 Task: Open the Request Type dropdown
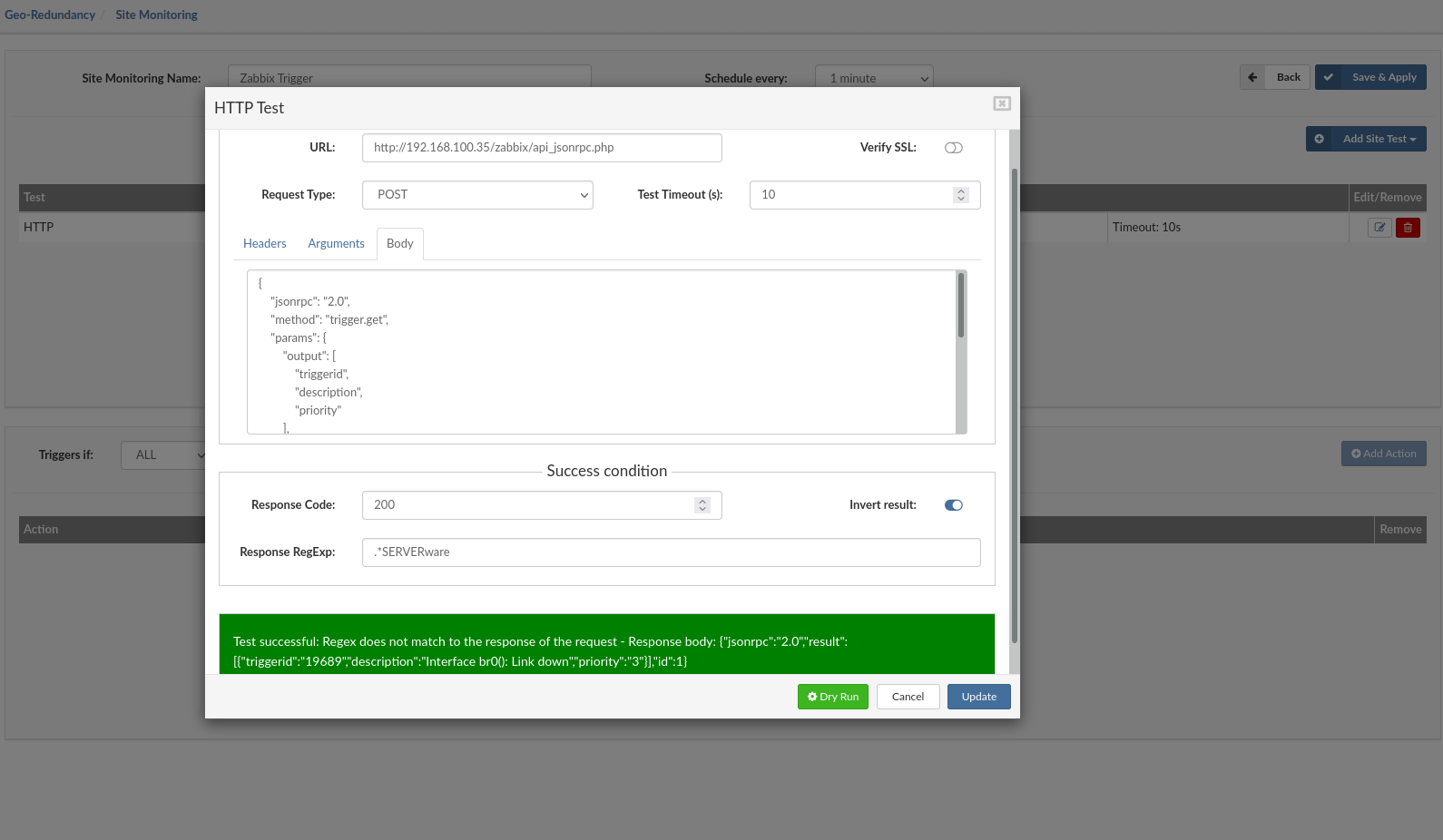pyautogui.click(x=477, y=195)
